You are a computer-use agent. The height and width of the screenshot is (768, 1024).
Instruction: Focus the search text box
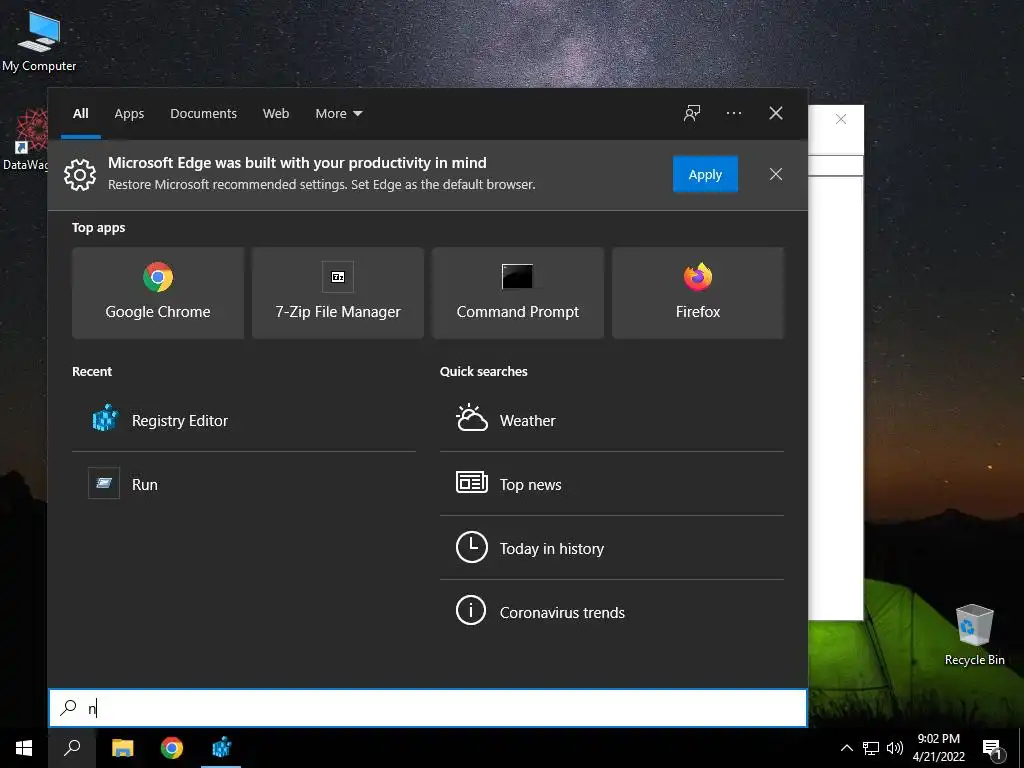(x=428, y=708)
